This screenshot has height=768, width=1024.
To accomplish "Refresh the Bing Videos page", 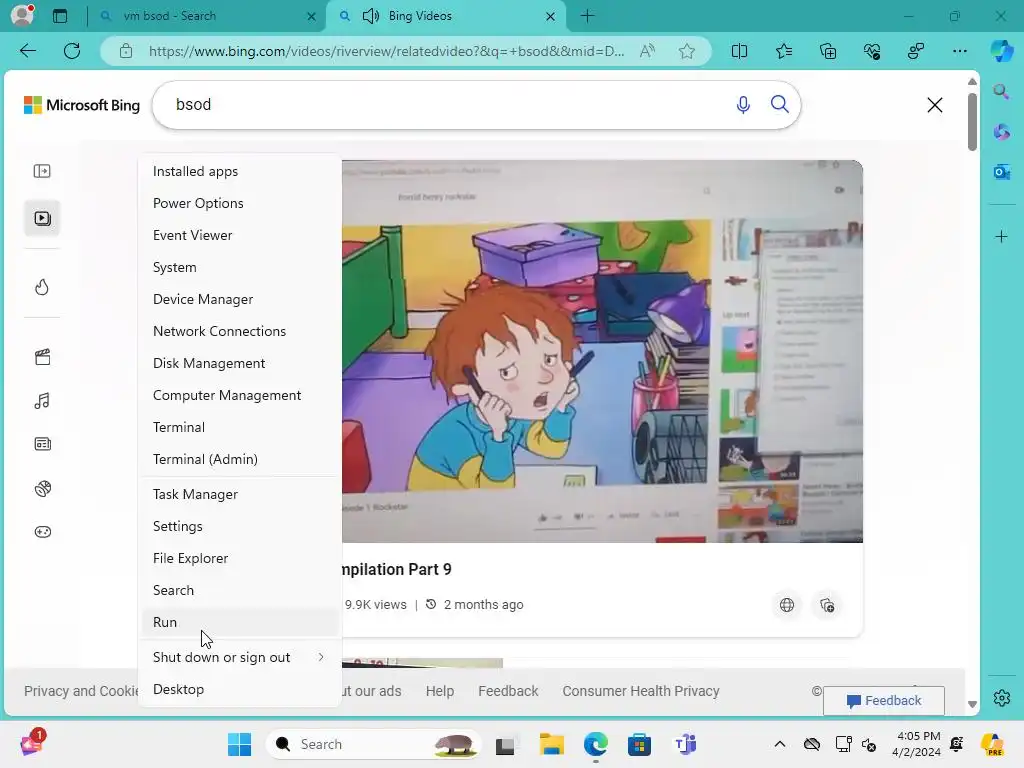I will pyautogui.click(x=72, y=51).
